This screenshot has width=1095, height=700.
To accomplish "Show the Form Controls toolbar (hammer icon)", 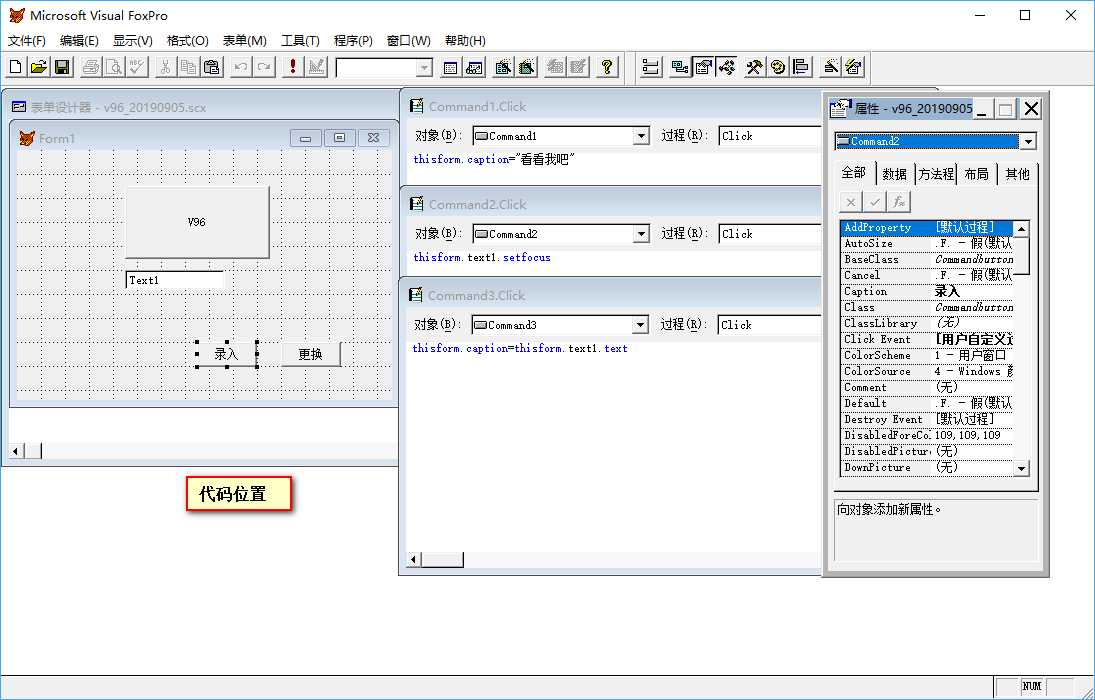I will 754,67.
